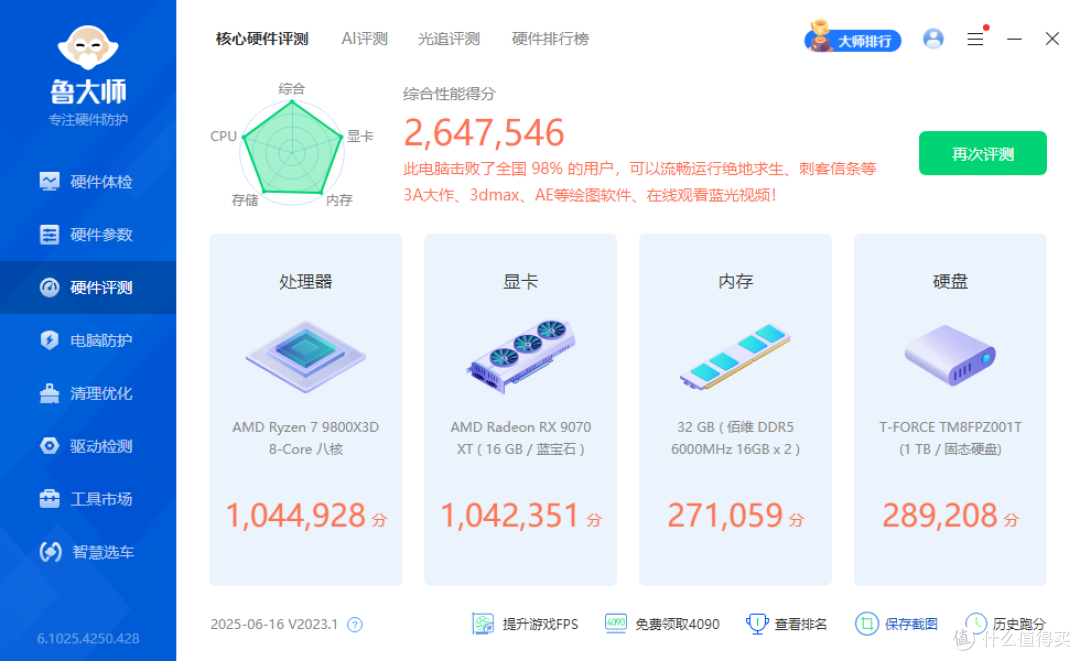Click the T-FORCE TM8FPZ001T disk name
The height and width of the screenshot is (661, 1080).
[x=951, y=428]
